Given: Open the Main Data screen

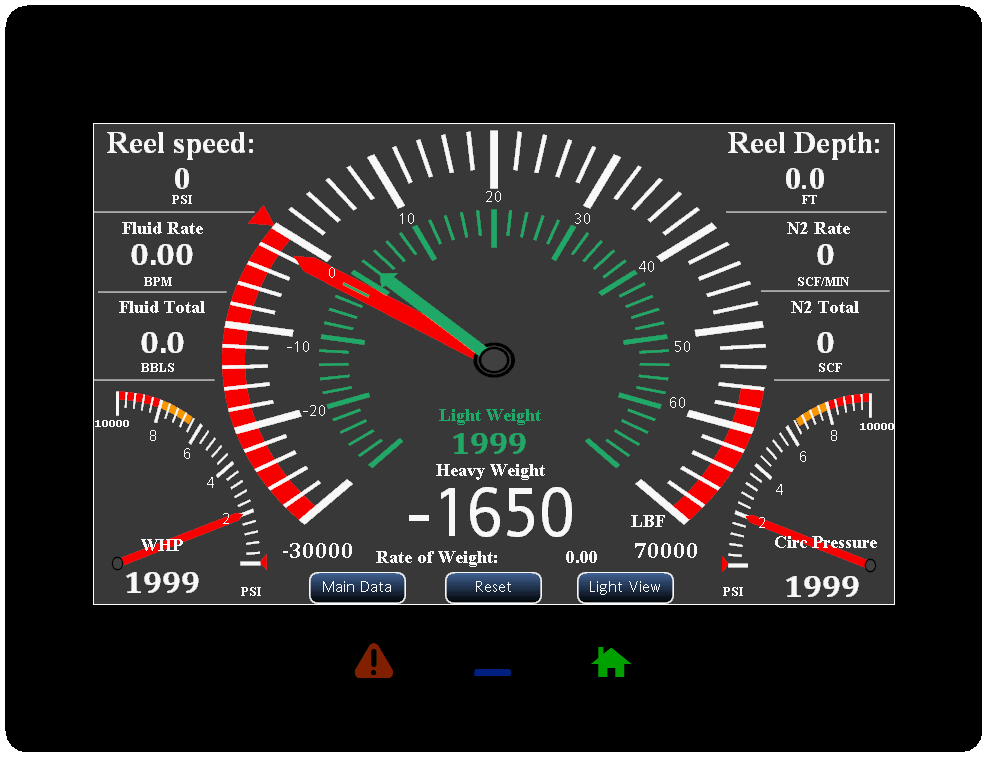Looking at the screenshot, I should [x=357, y=587].
